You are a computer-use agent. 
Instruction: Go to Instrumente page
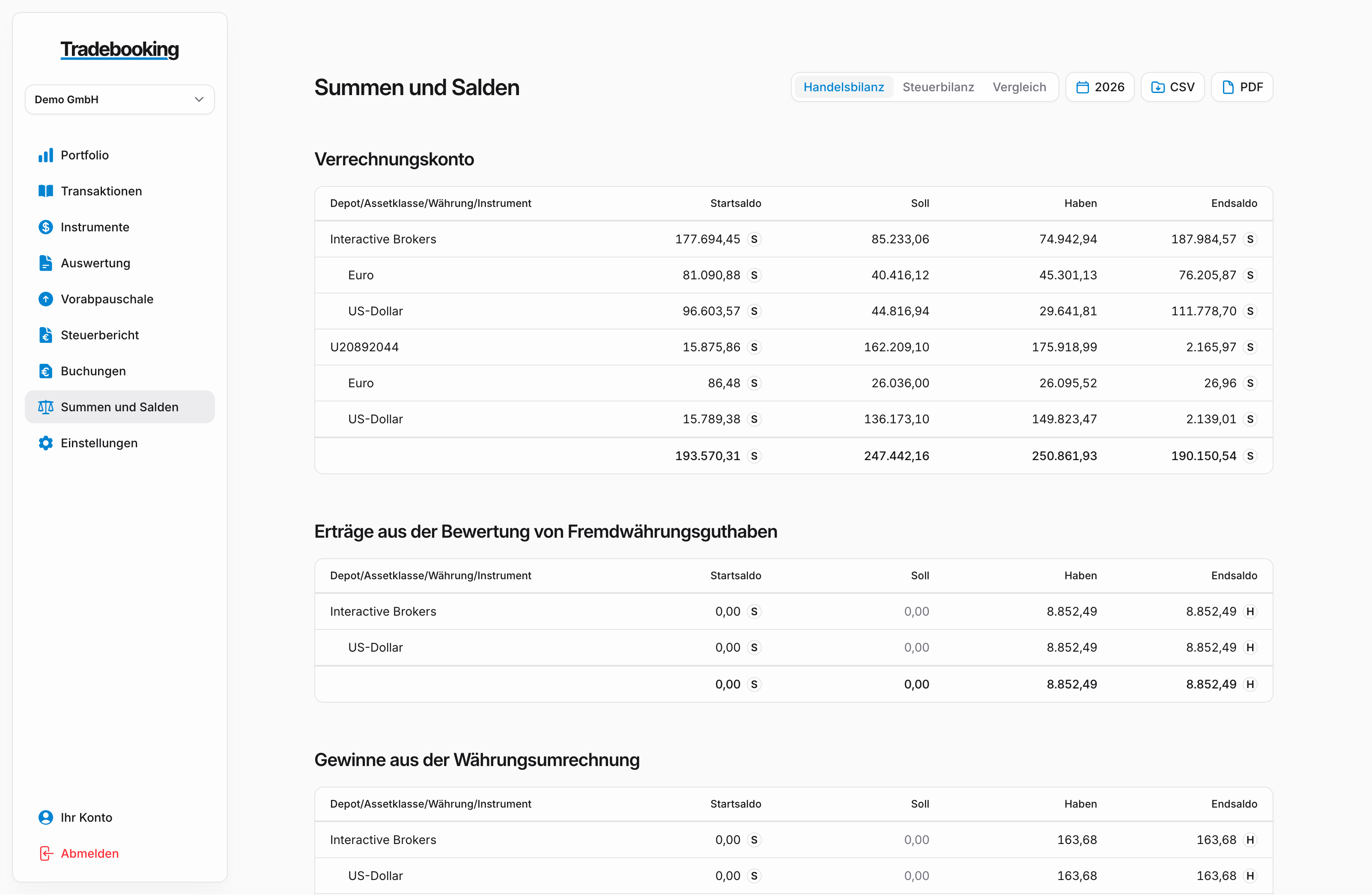click(x=120, y=227)
